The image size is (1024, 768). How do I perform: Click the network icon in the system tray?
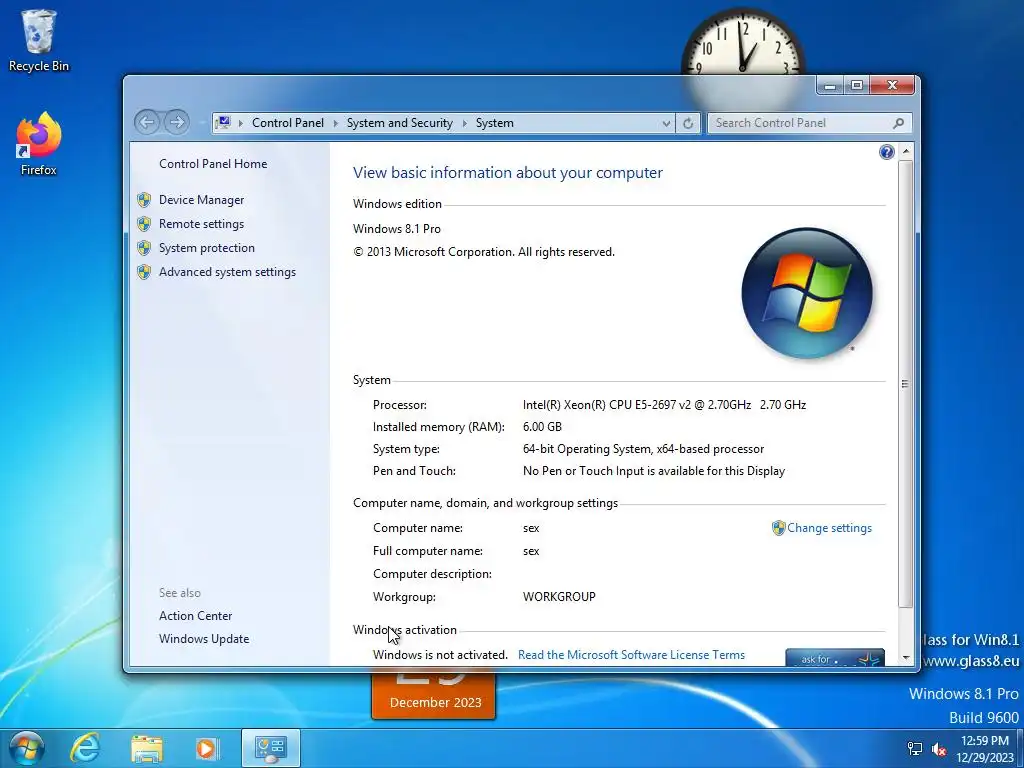coord(915,749)
